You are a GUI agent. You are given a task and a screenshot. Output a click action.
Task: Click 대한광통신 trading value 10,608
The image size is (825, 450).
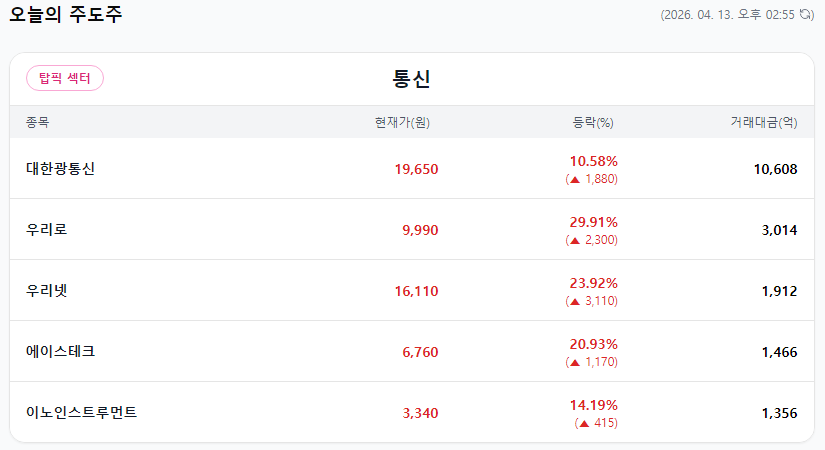(x=776, y=169)
